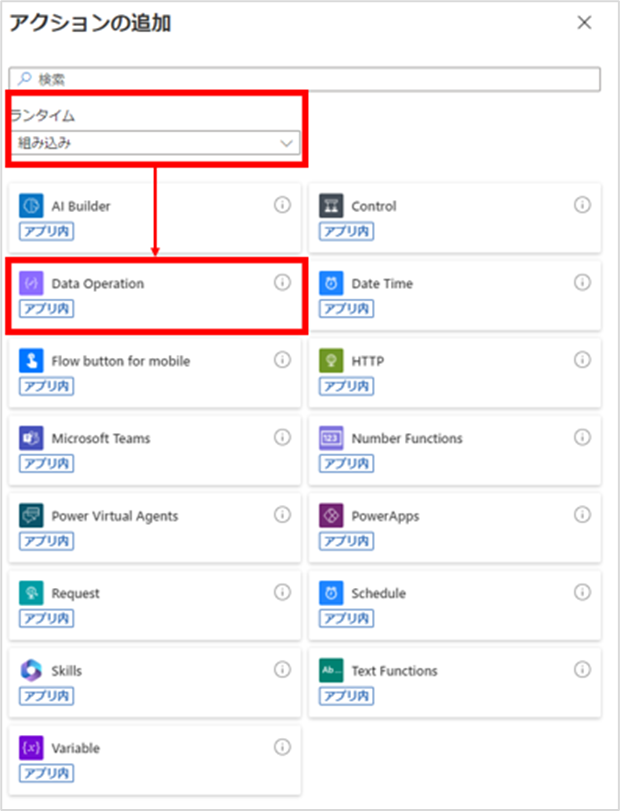This screenshot has width=620, height=811.
Task: Select the HTTP label text
Action: click(368, 361)
